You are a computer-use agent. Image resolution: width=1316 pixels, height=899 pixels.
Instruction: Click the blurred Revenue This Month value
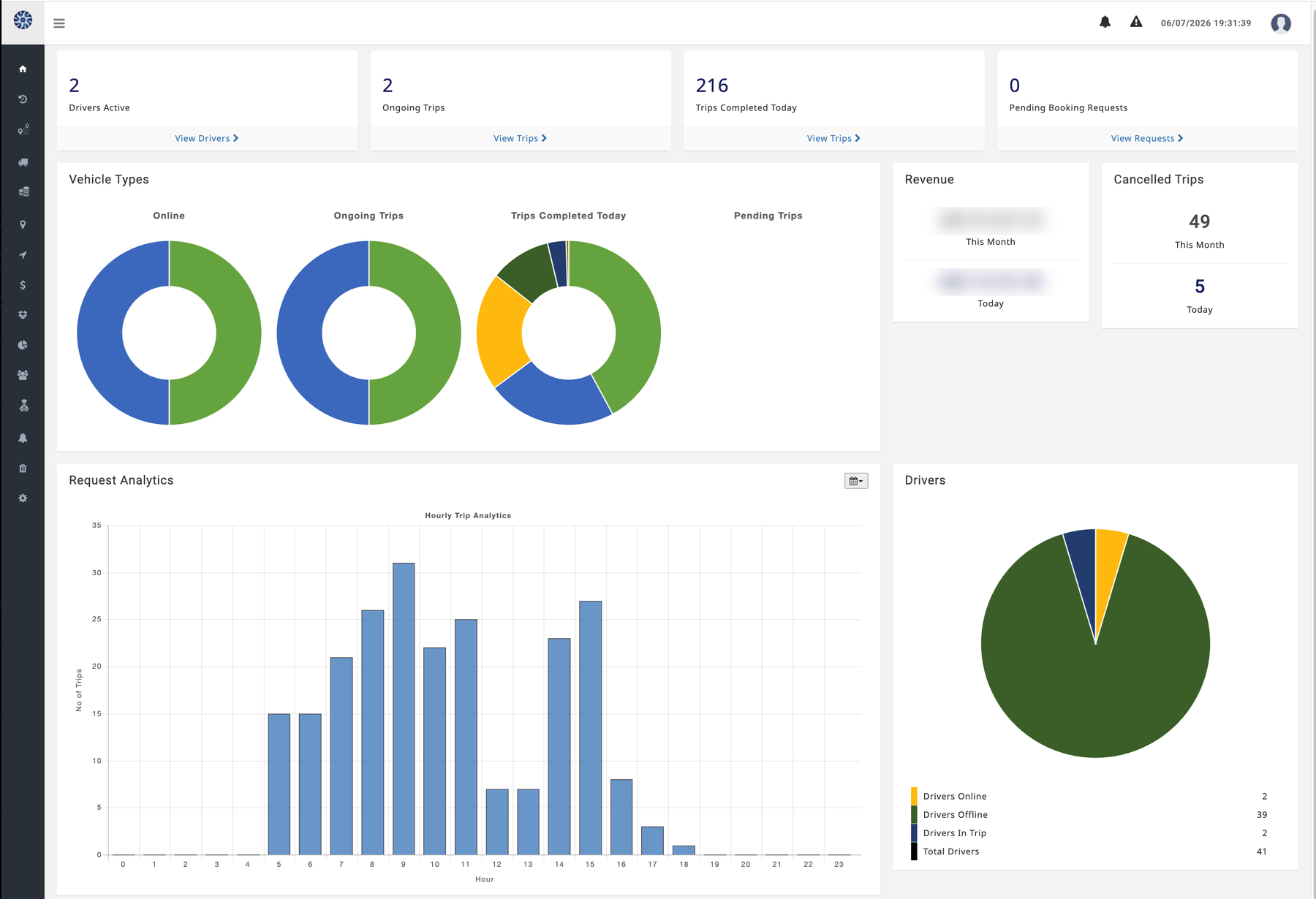click(x=991, y=220)
